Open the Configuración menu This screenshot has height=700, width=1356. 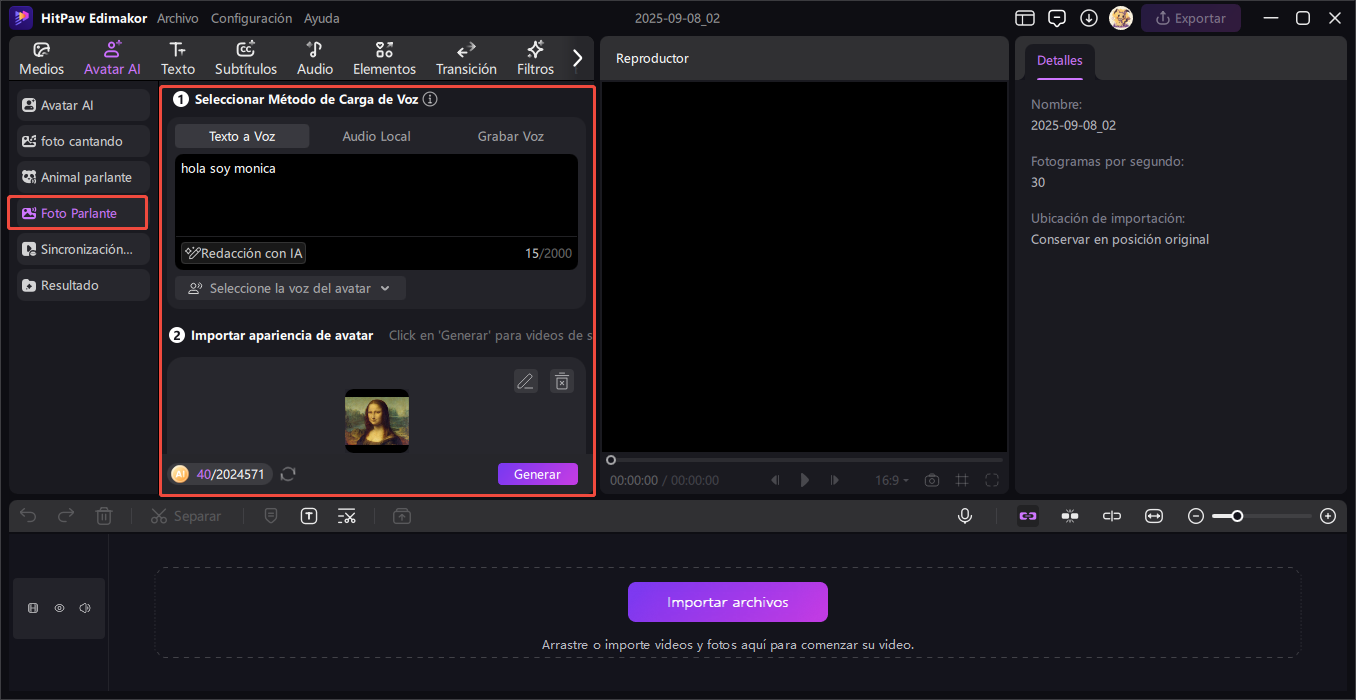coord(252,18)
